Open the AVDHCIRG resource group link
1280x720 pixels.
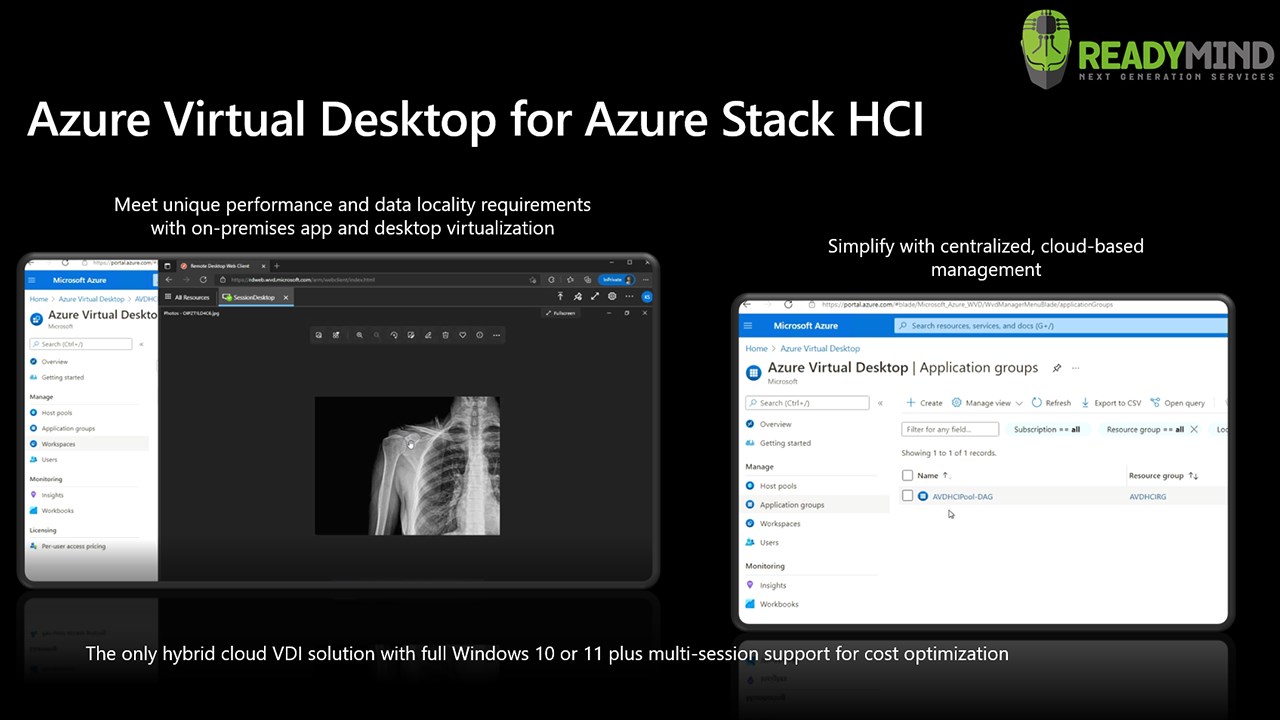[x=1147, y=496]
